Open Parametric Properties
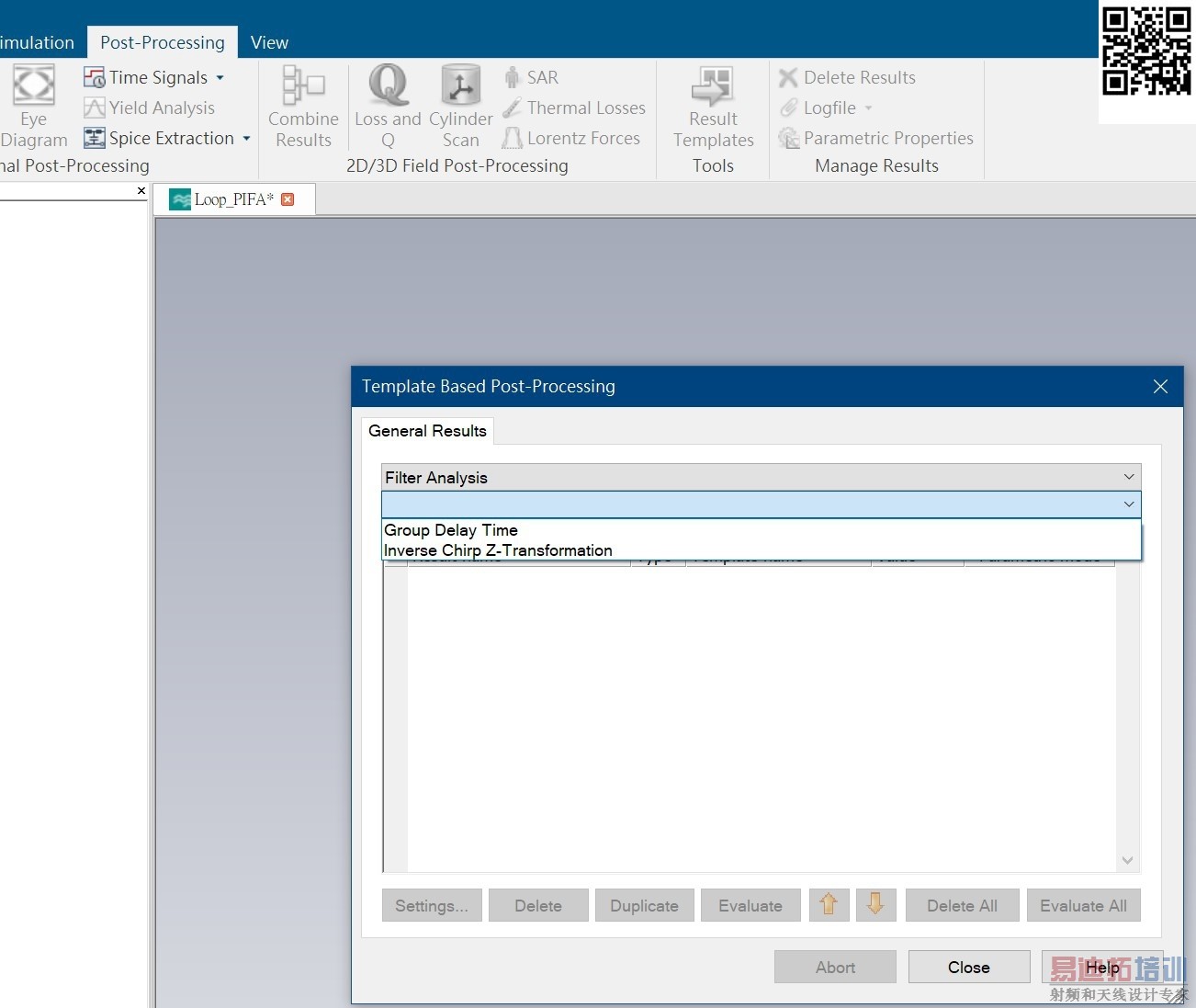 (x=875, y=138)
